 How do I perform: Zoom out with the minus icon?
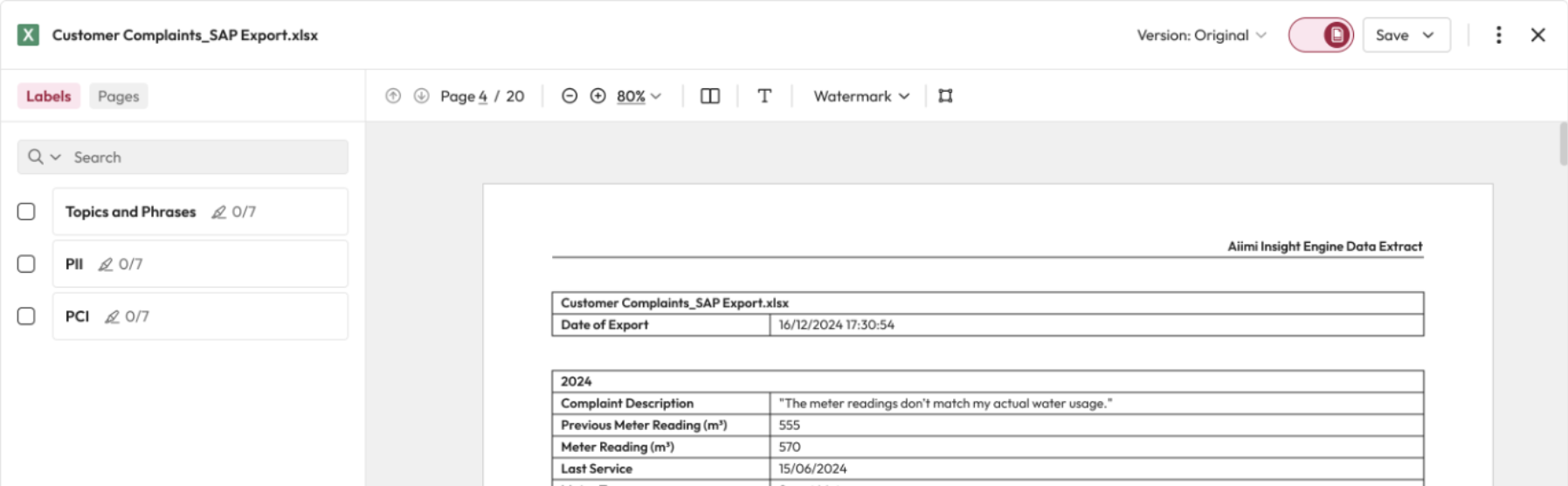click(x=570, y=96)
